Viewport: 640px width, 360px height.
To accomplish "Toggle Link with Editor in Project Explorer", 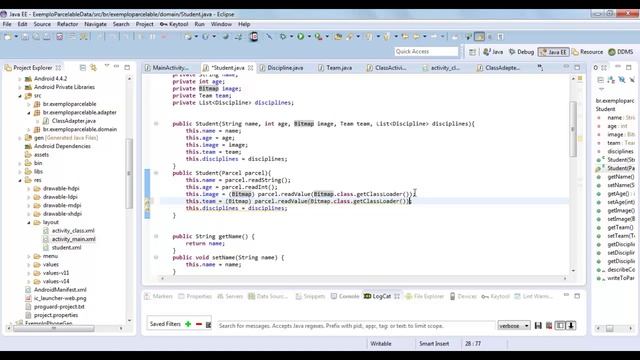I will pyautogui.click(x=93, y=67).
